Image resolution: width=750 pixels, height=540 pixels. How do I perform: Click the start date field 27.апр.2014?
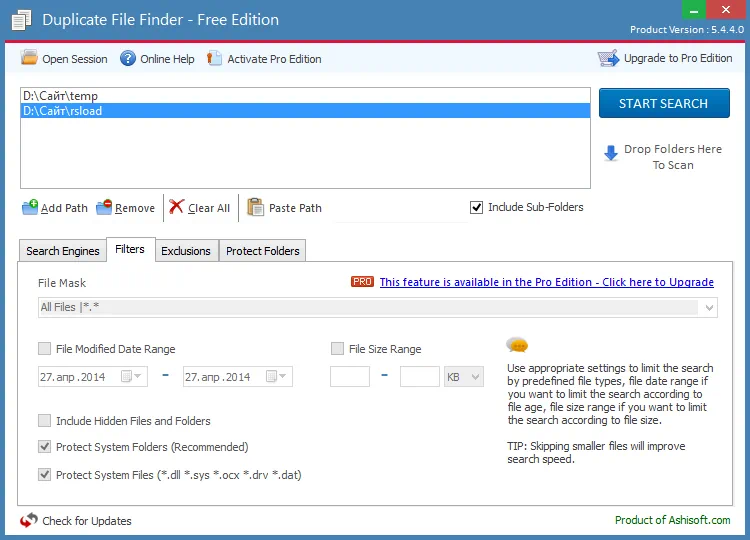click(x=92, y=376)
